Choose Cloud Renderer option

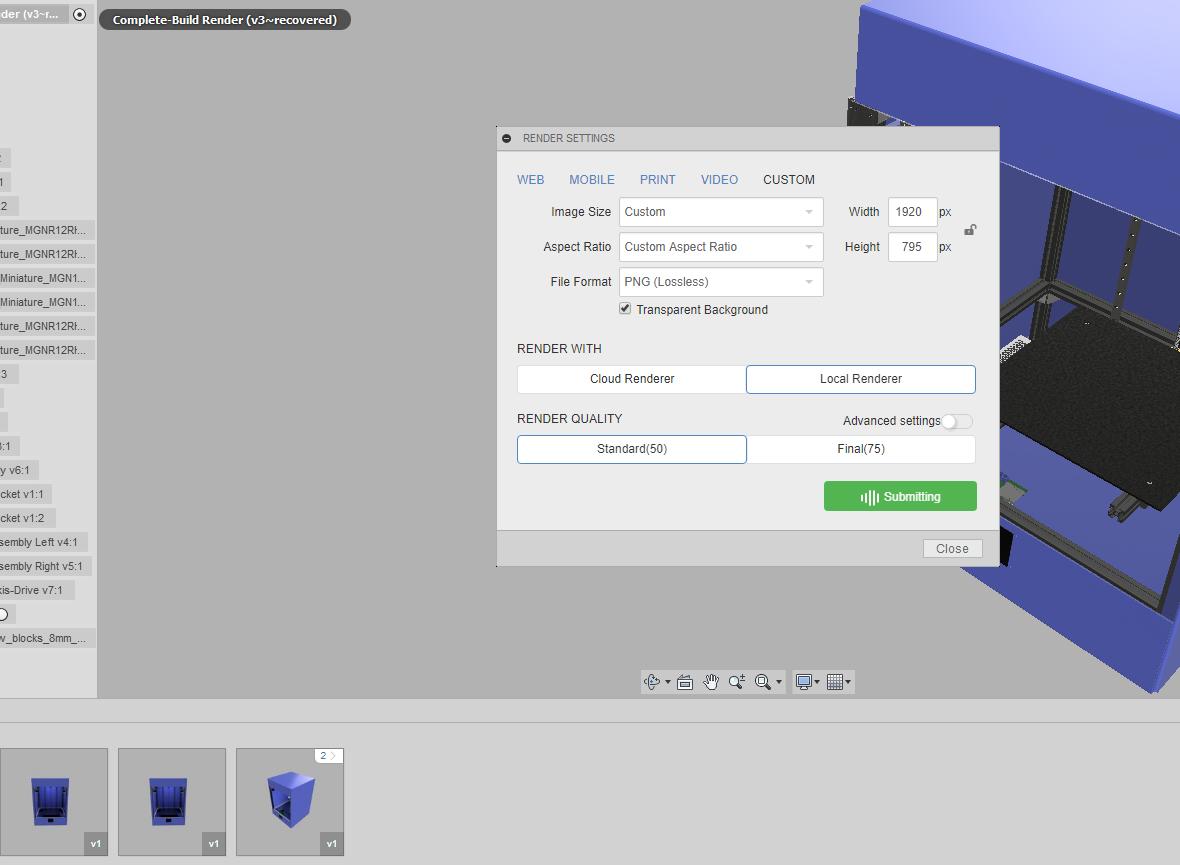631,379
